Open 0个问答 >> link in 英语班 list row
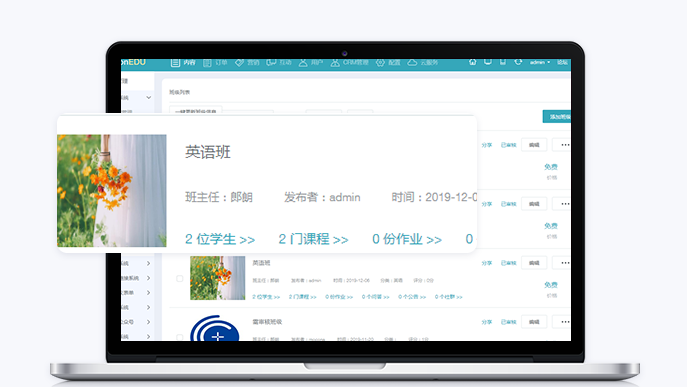This screenshot has width=687, height=387. pos(375,297)
